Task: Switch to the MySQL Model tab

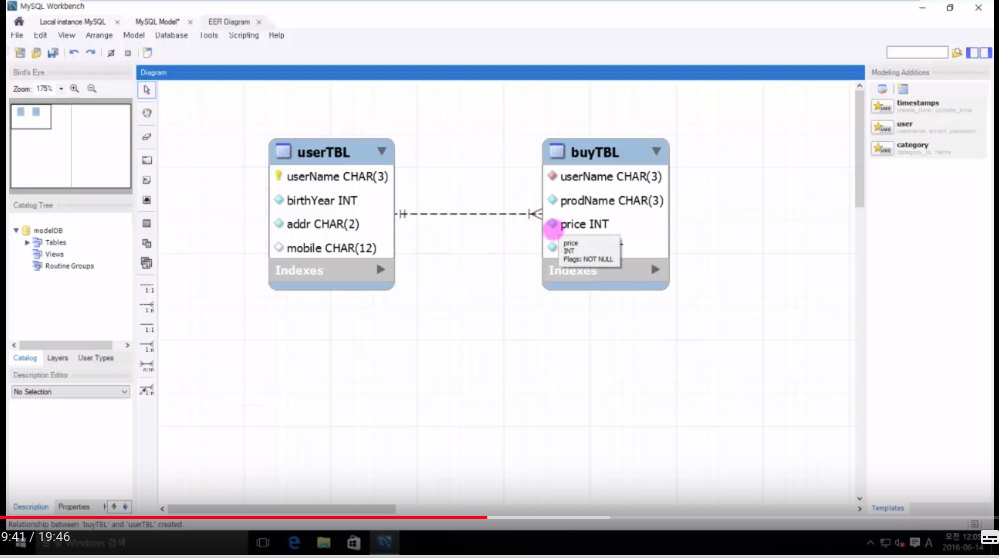Action: (x=157, y=22)
